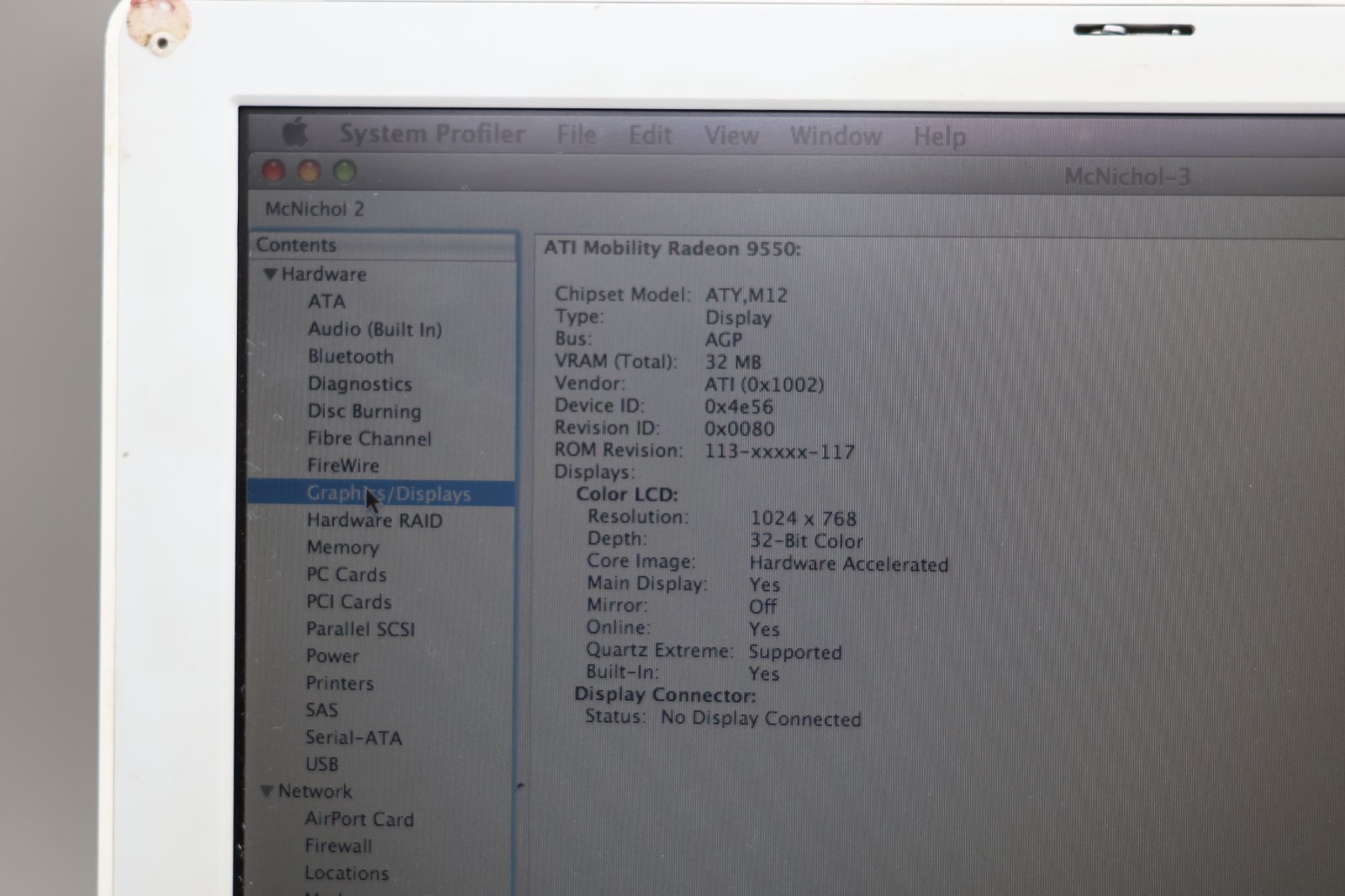Select Firewall under Network

[338, 846]
